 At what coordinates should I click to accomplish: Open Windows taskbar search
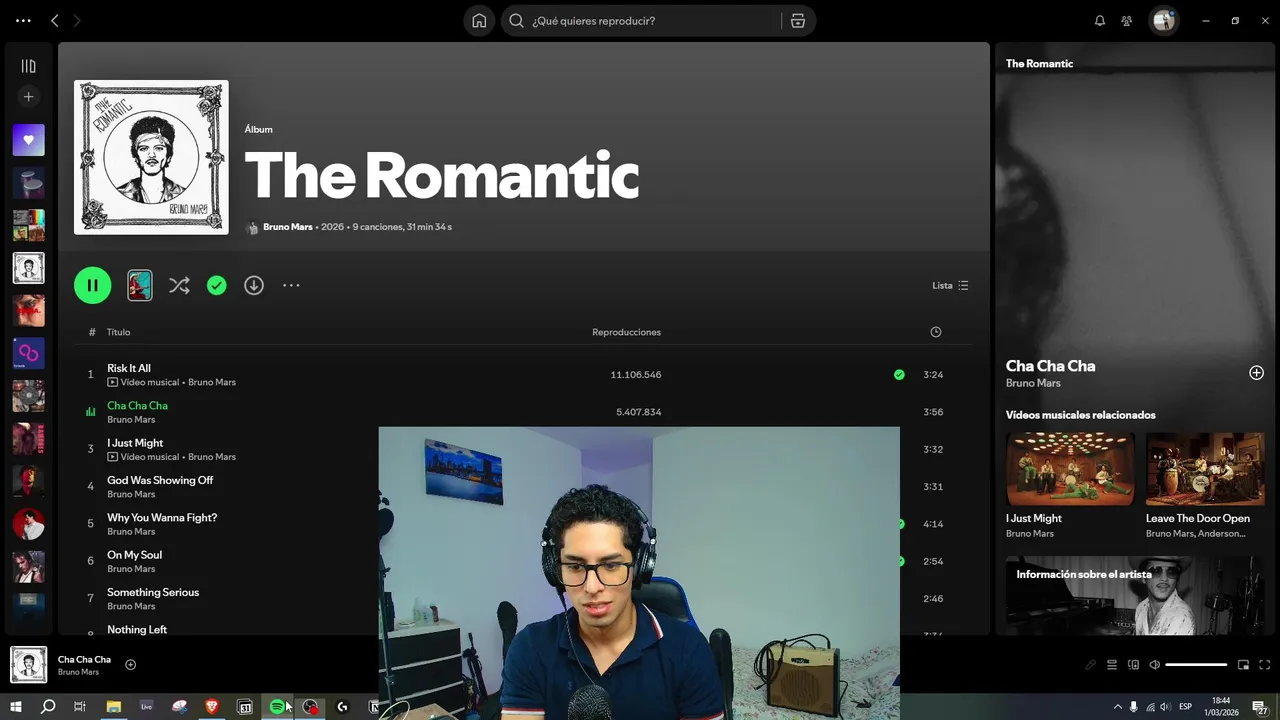[47, 707]
